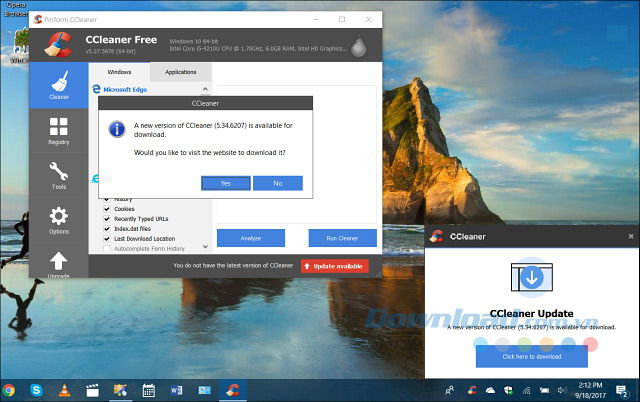Click the CCleaner logo in header

pos(59,44)
